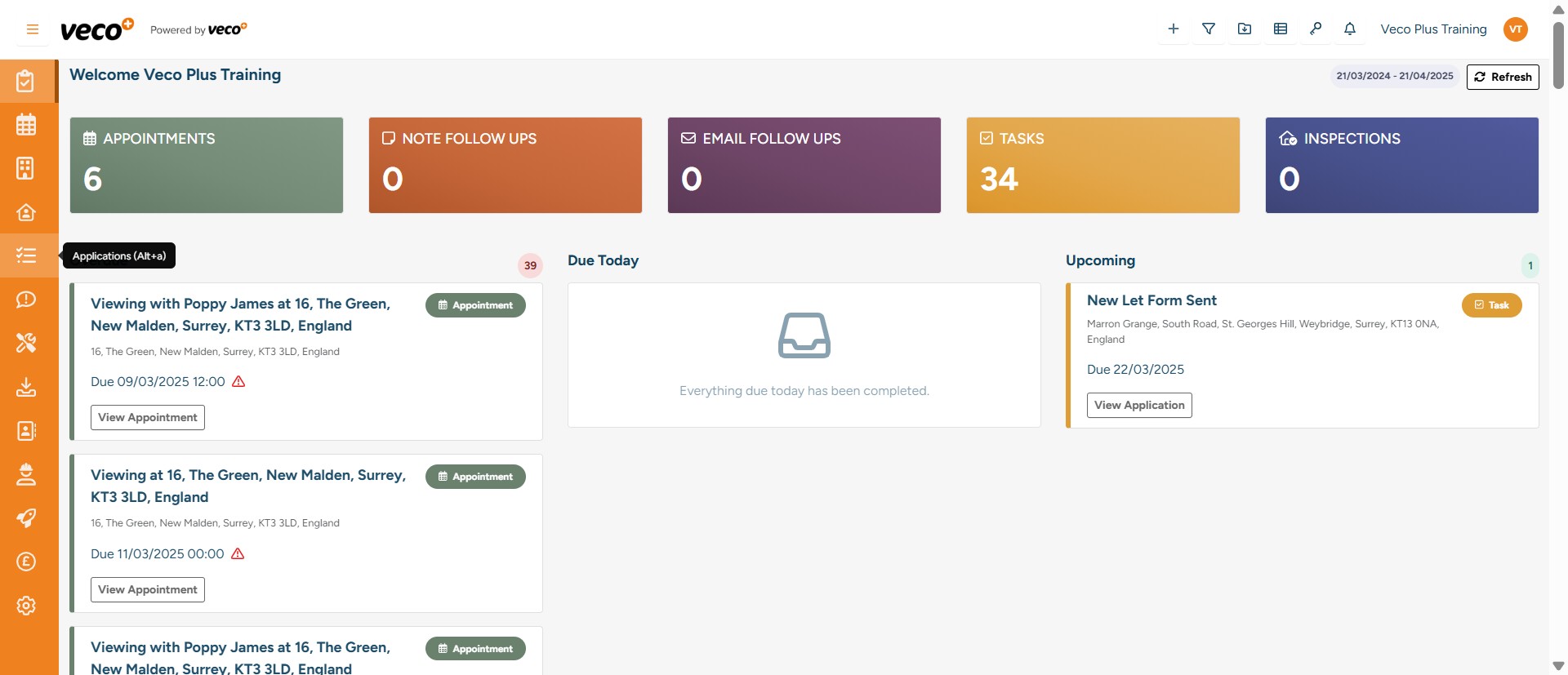The height and width of the screenshot is (675, 1568).
Task: Click the plus add icon in header
Action: (1173, 29)
